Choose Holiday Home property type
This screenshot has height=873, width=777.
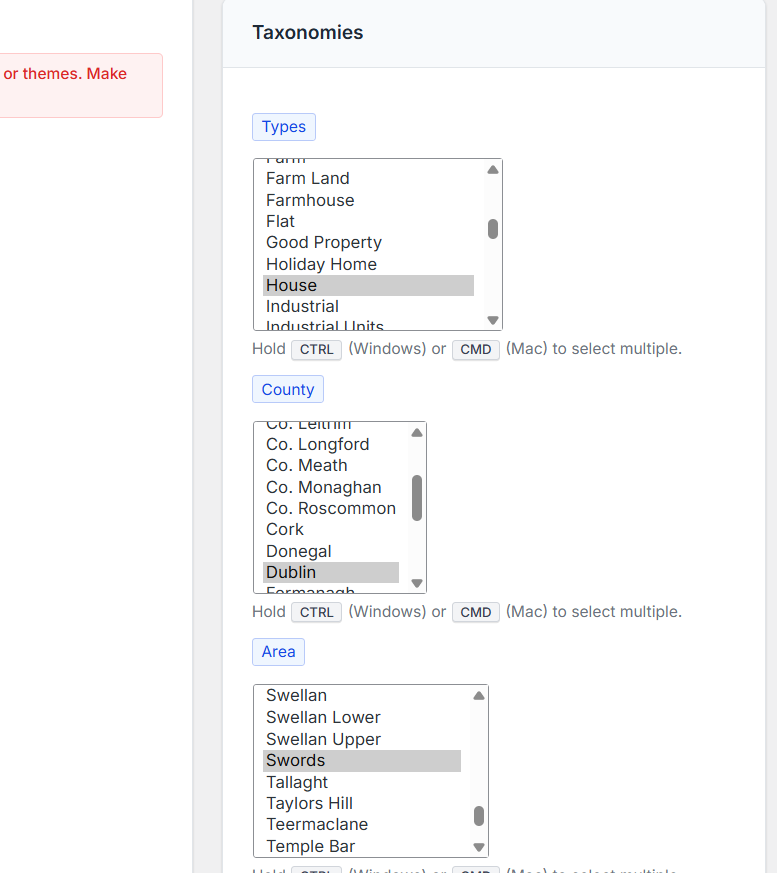click(x=321, y=264)
